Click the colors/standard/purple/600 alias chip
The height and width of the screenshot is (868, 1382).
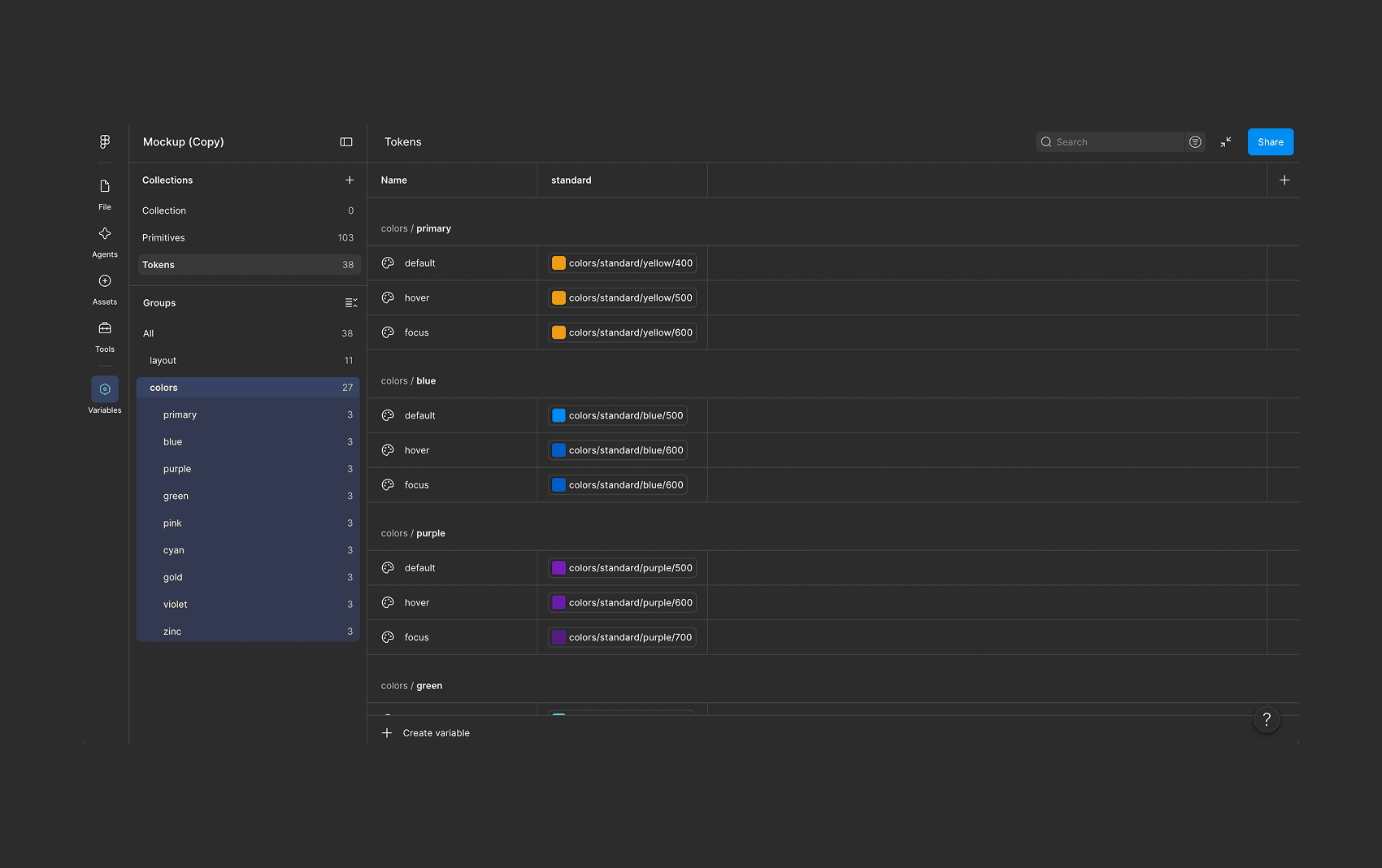tap(622, 602)
